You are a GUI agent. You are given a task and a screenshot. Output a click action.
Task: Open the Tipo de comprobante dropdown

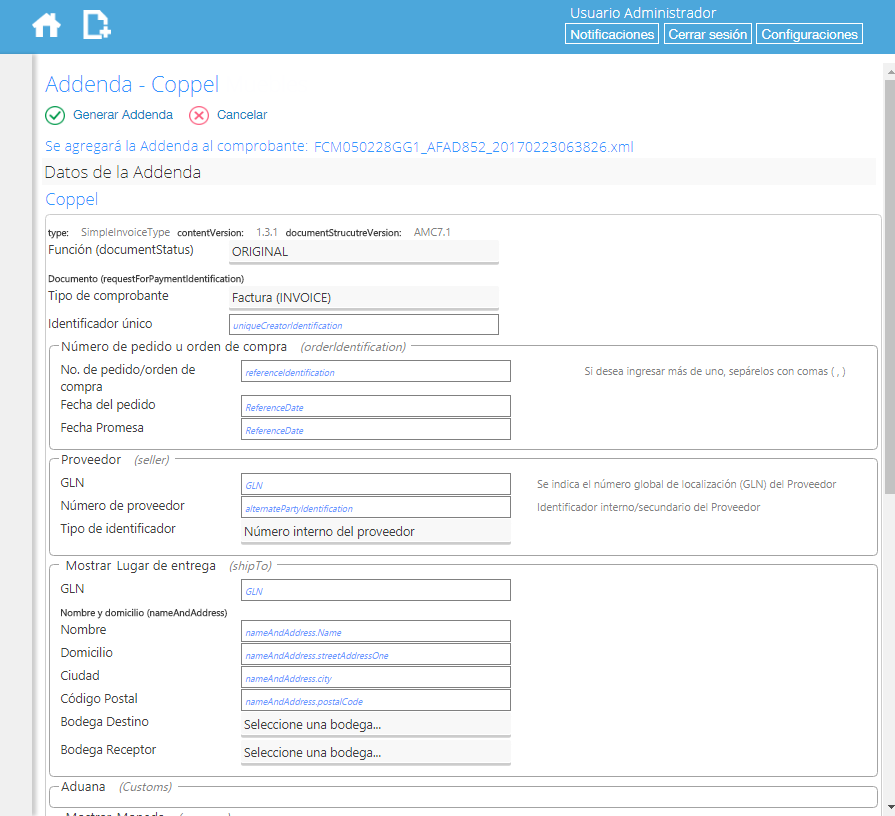(364, 298)
